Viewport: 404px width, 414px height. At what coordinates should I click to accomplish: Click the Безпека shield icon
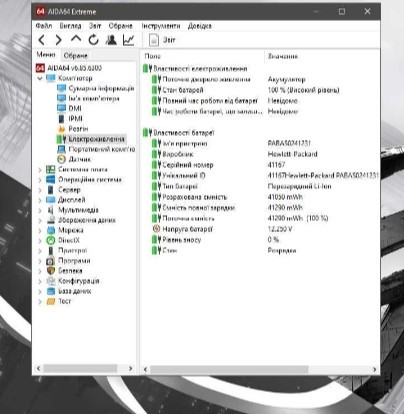pos(51,271)
